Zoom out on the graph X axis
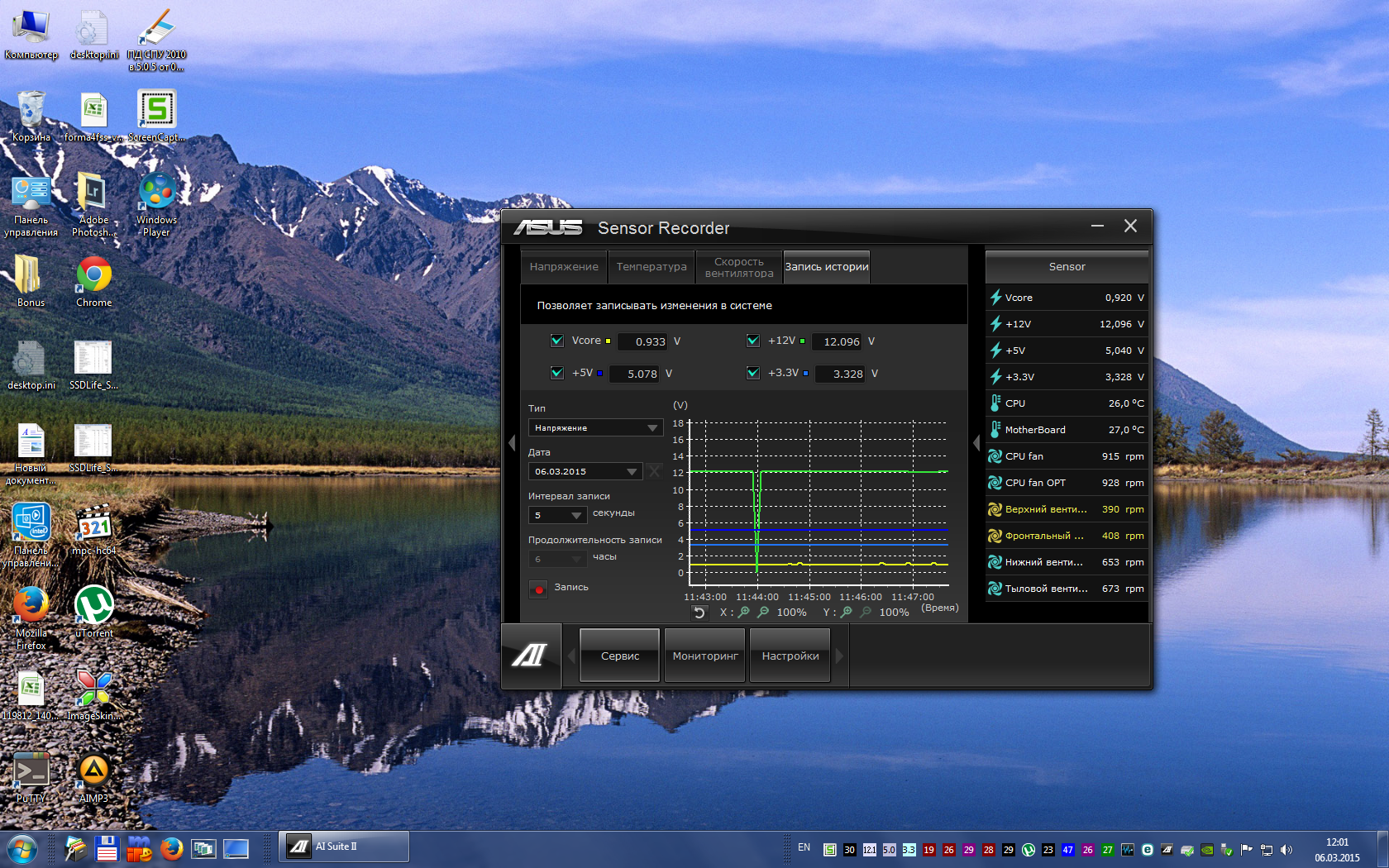This screenshot has height=868, width=1389. pos(763,613)
